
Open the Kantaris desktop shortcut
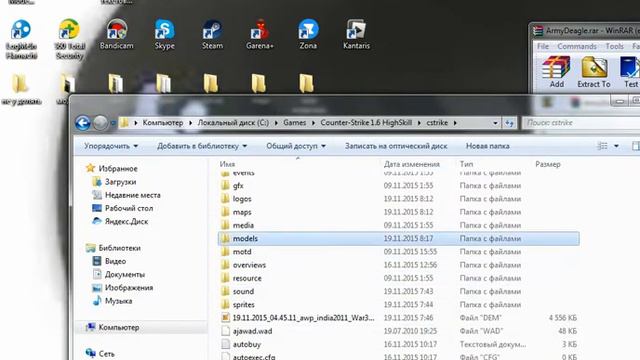pyautogui.click(x=356, y=35)
